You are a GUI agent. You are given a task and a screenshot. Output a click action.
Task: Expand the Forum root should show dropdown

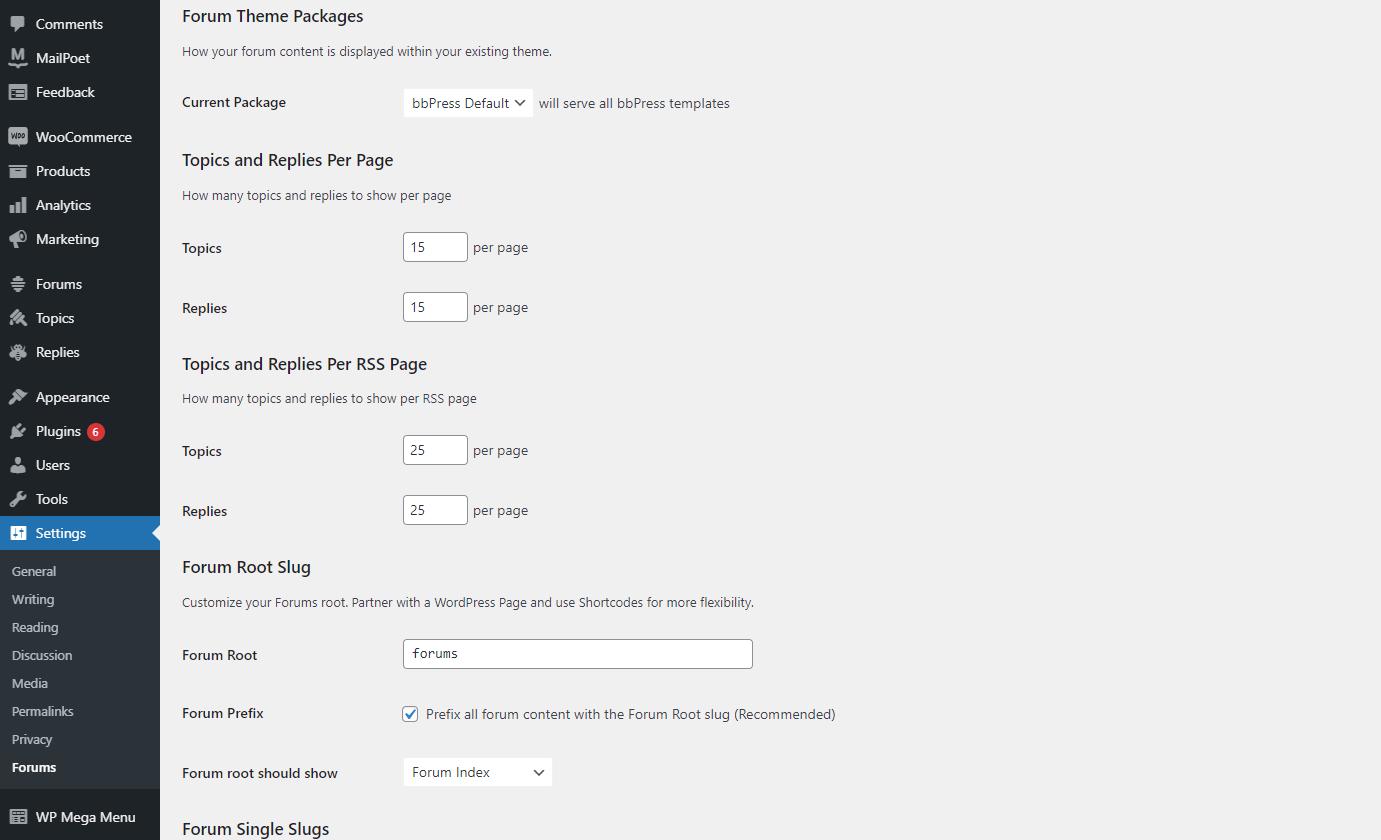point(478,772)
